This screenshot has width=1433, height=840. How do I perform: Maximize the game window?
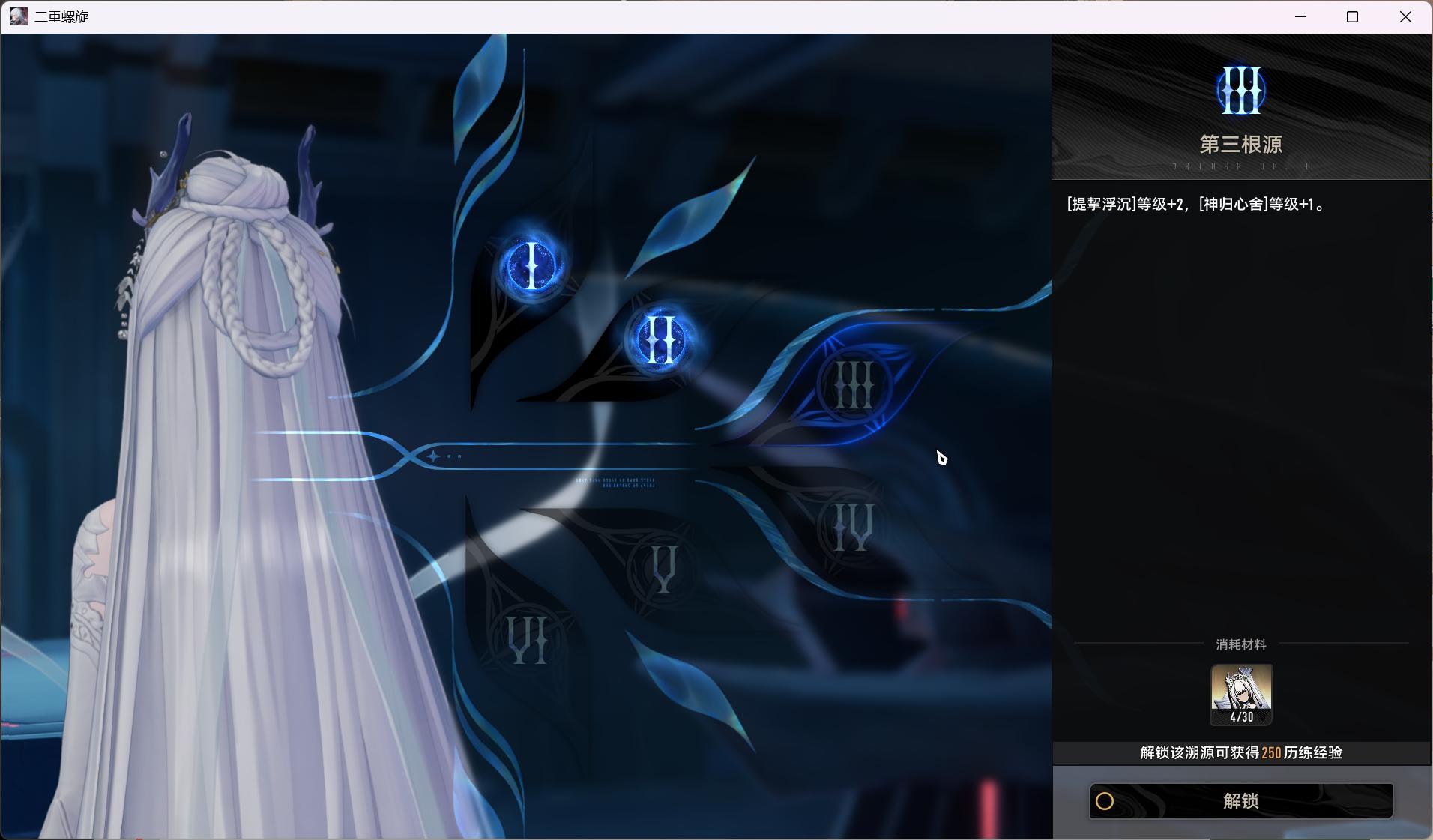pyautogui.click(x=1352, y=16)
